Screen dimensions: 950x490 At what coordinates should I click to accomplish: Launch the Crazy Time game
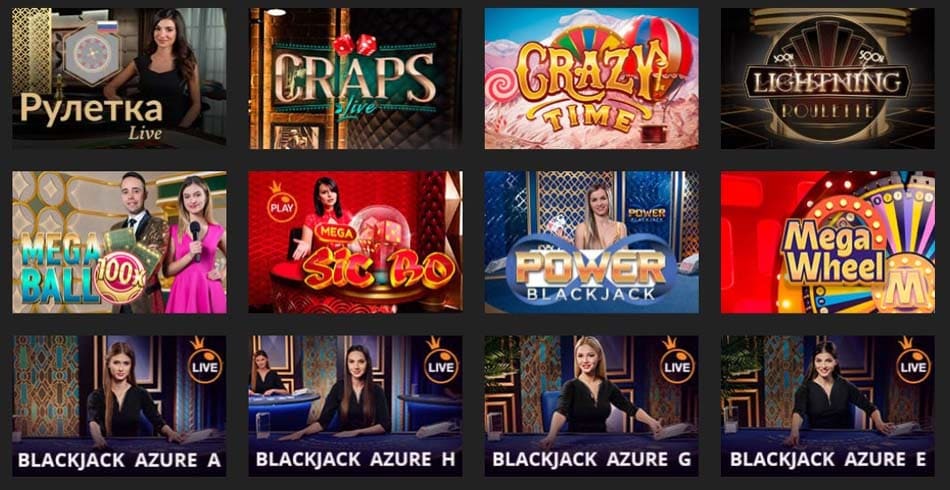(591, 78)
